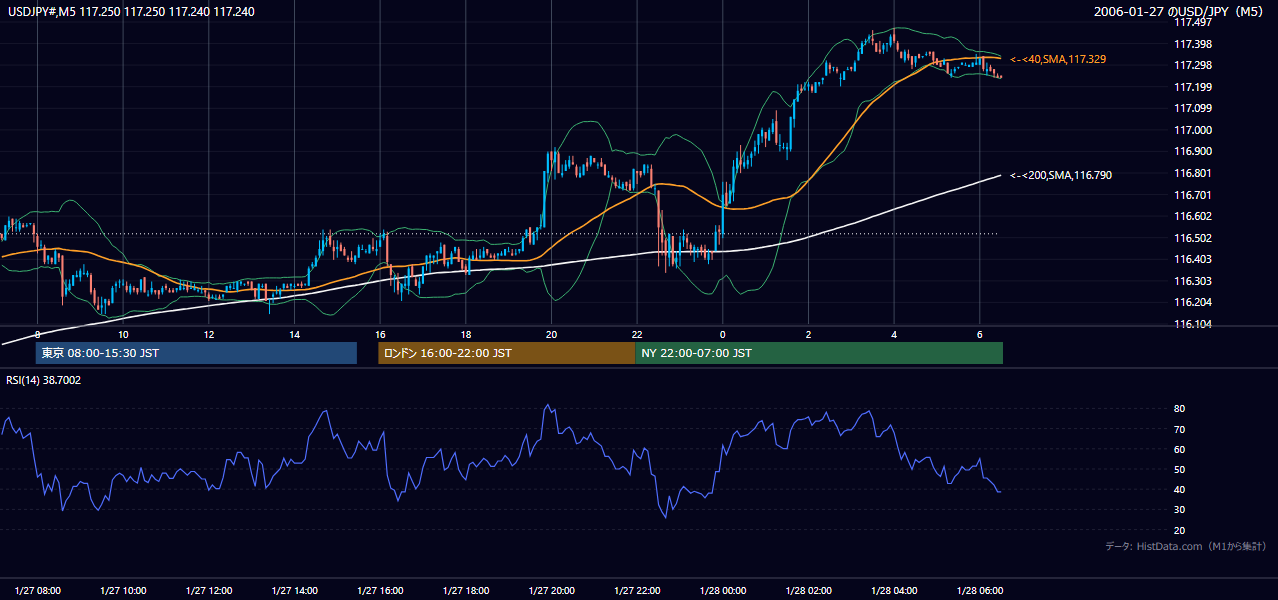Click hour marker 16 below the price chart

380,335
